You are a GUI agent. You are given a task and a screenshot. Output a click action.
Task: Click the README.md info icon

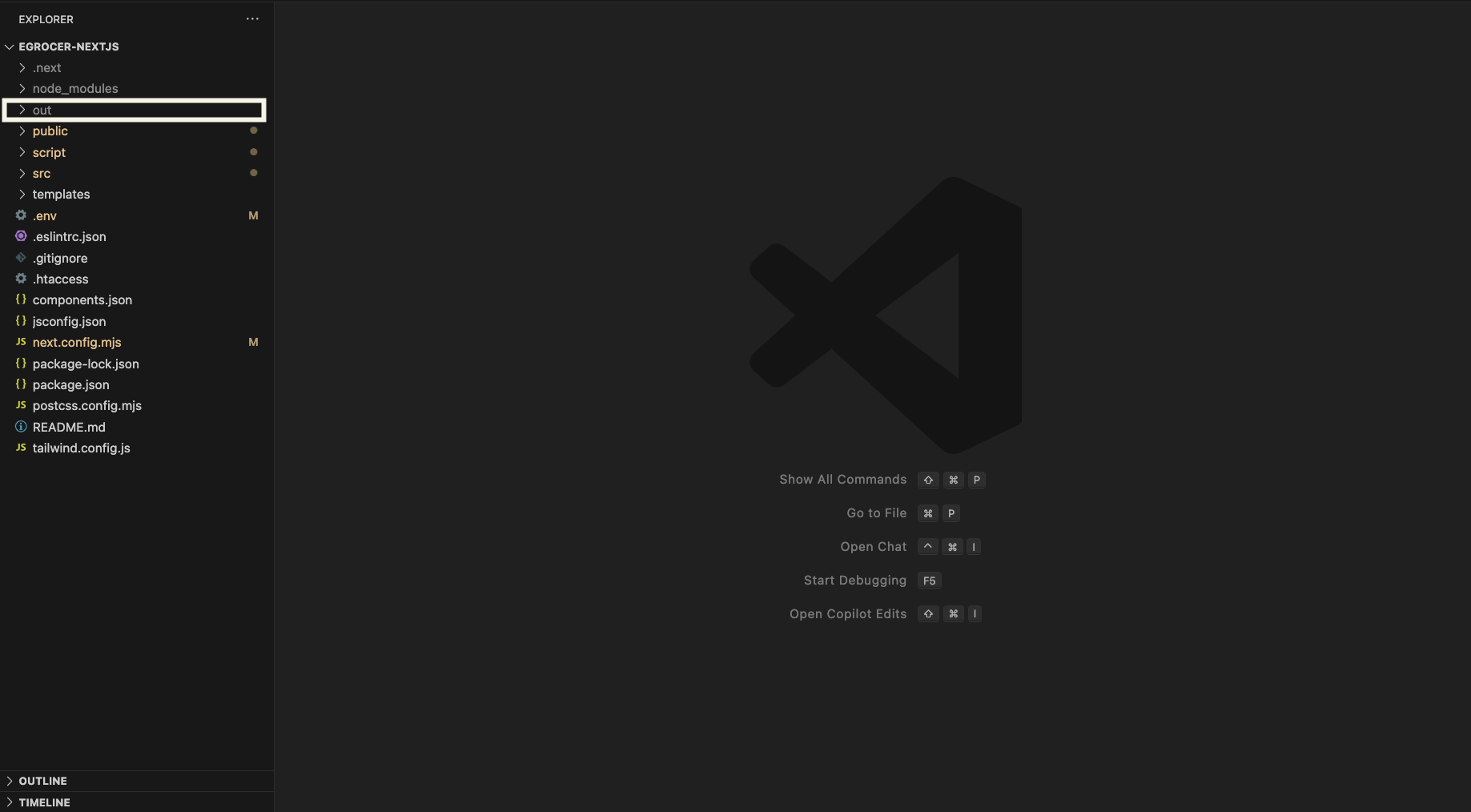pyautogui.click(x=21, y=427)
